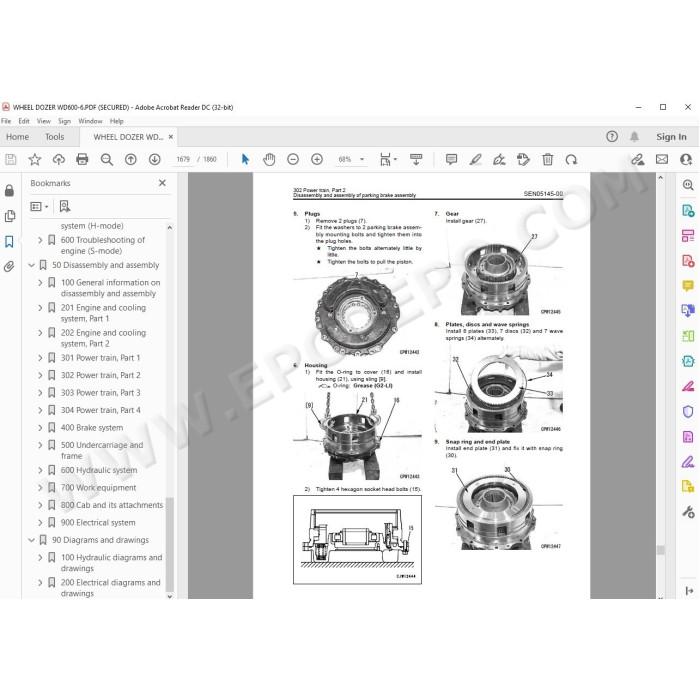700x700 pixels.
Task: Close the Bookmarks panel
Action: (162, 183)
